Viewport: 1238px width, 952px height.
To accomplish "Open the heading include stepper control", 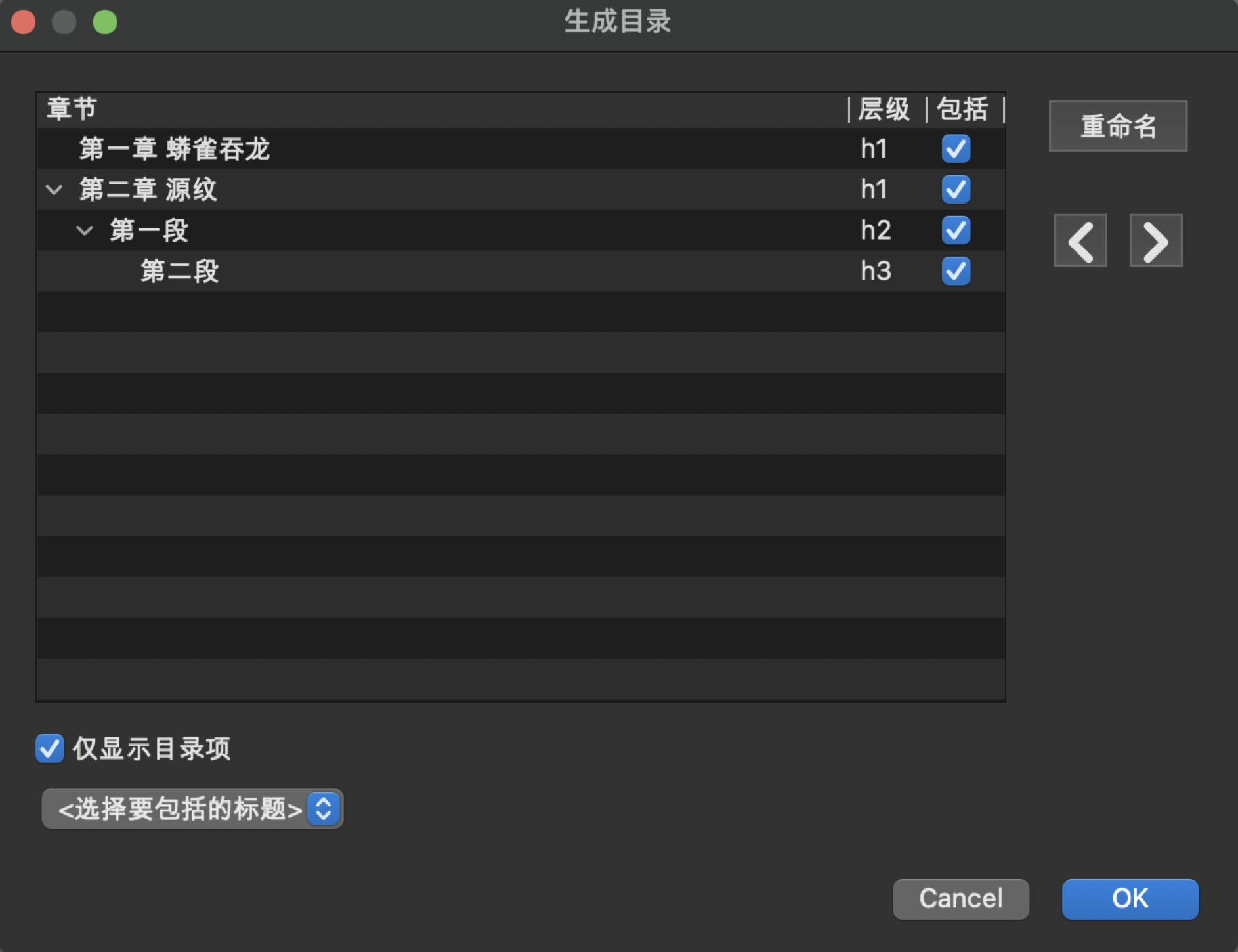I will click(322, 809).
